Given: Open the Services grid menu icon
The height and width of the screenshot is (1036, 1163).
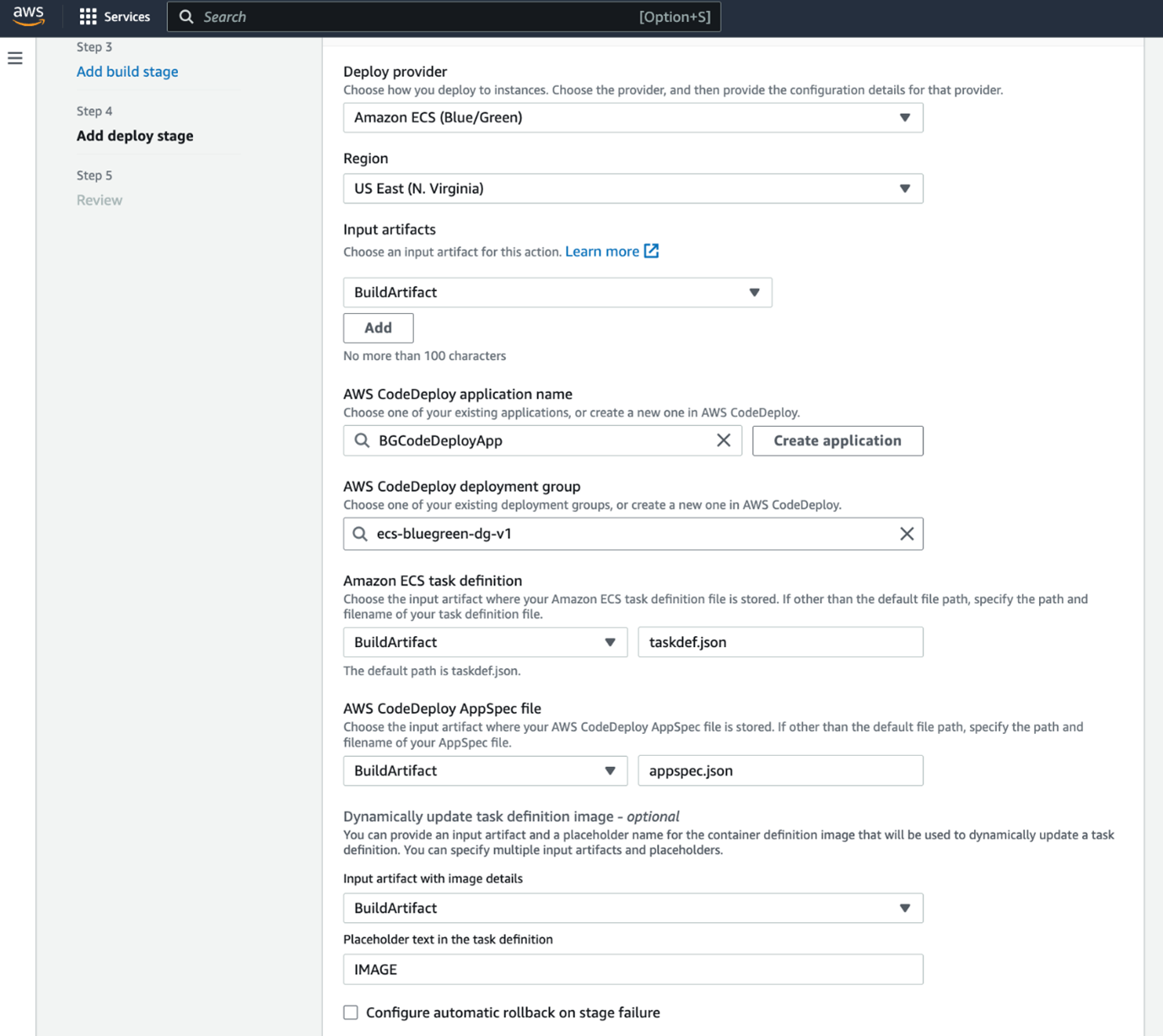Looking at the screenshot, I should tap(88, 17).
